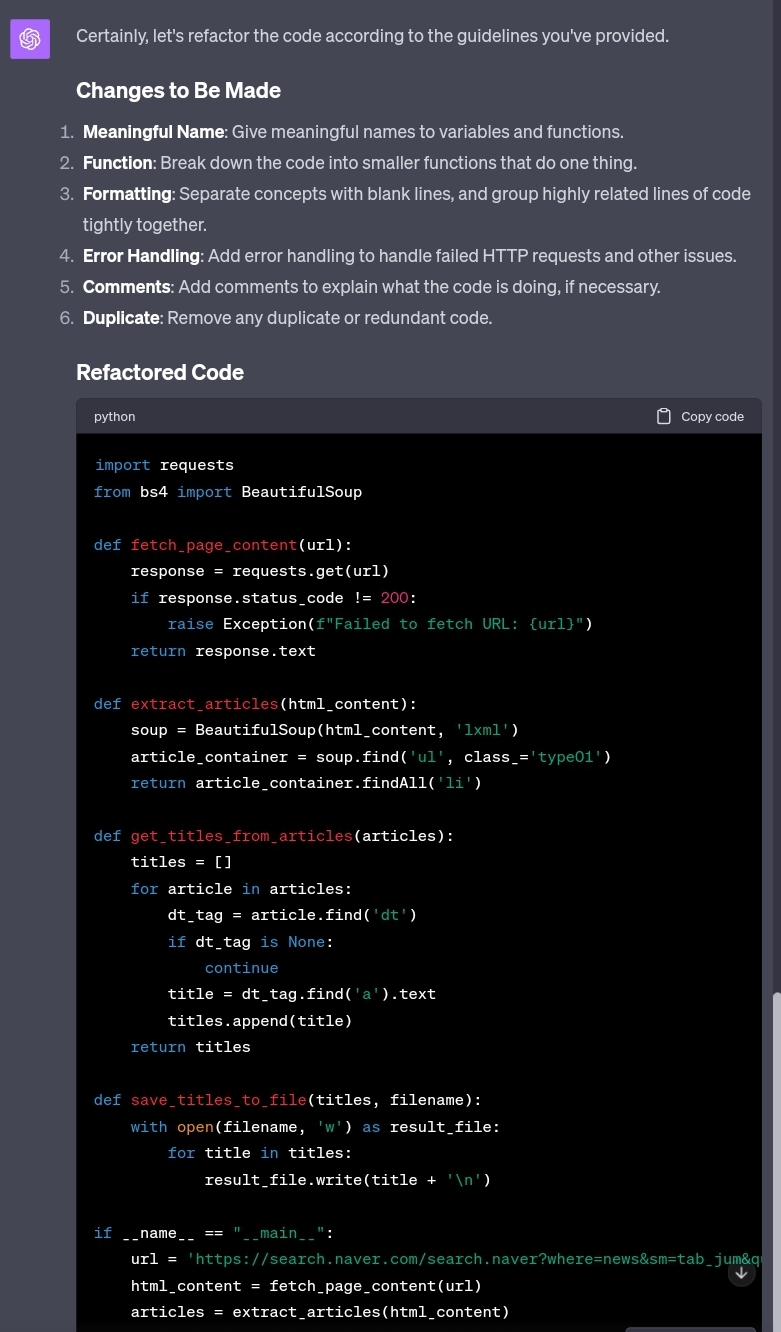Click the ChatGPT logo avatar
The width and height of the screenshot is (781, 1332).
pos(30,38)
